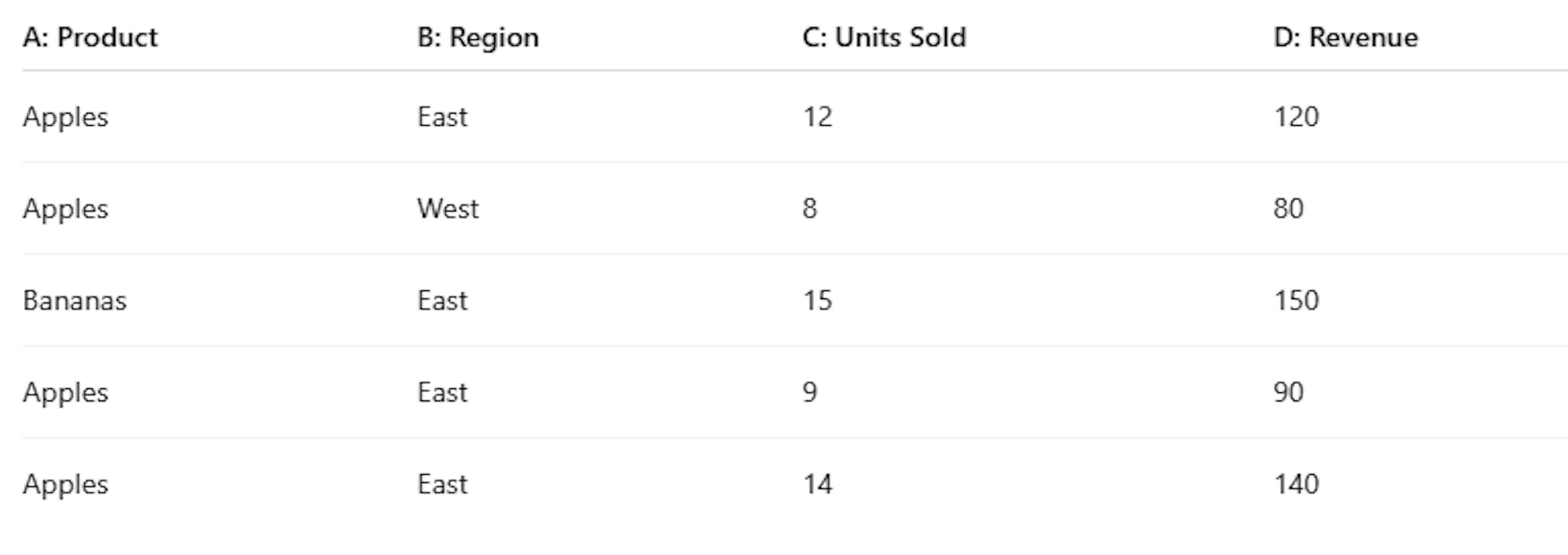This screenshot has width=1568, height=555.
Task: Select the Revenue cell showing 80
Action: [1288, 208]
